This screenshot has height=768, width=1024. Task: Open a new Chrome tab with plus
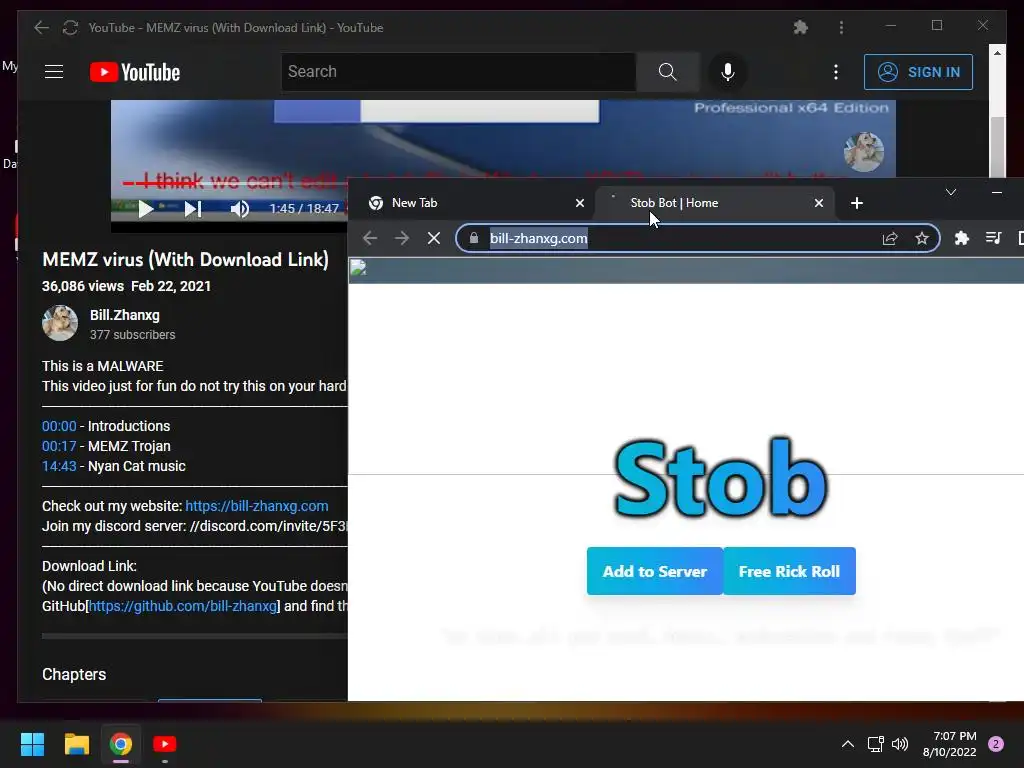click(x=857, y=203)
